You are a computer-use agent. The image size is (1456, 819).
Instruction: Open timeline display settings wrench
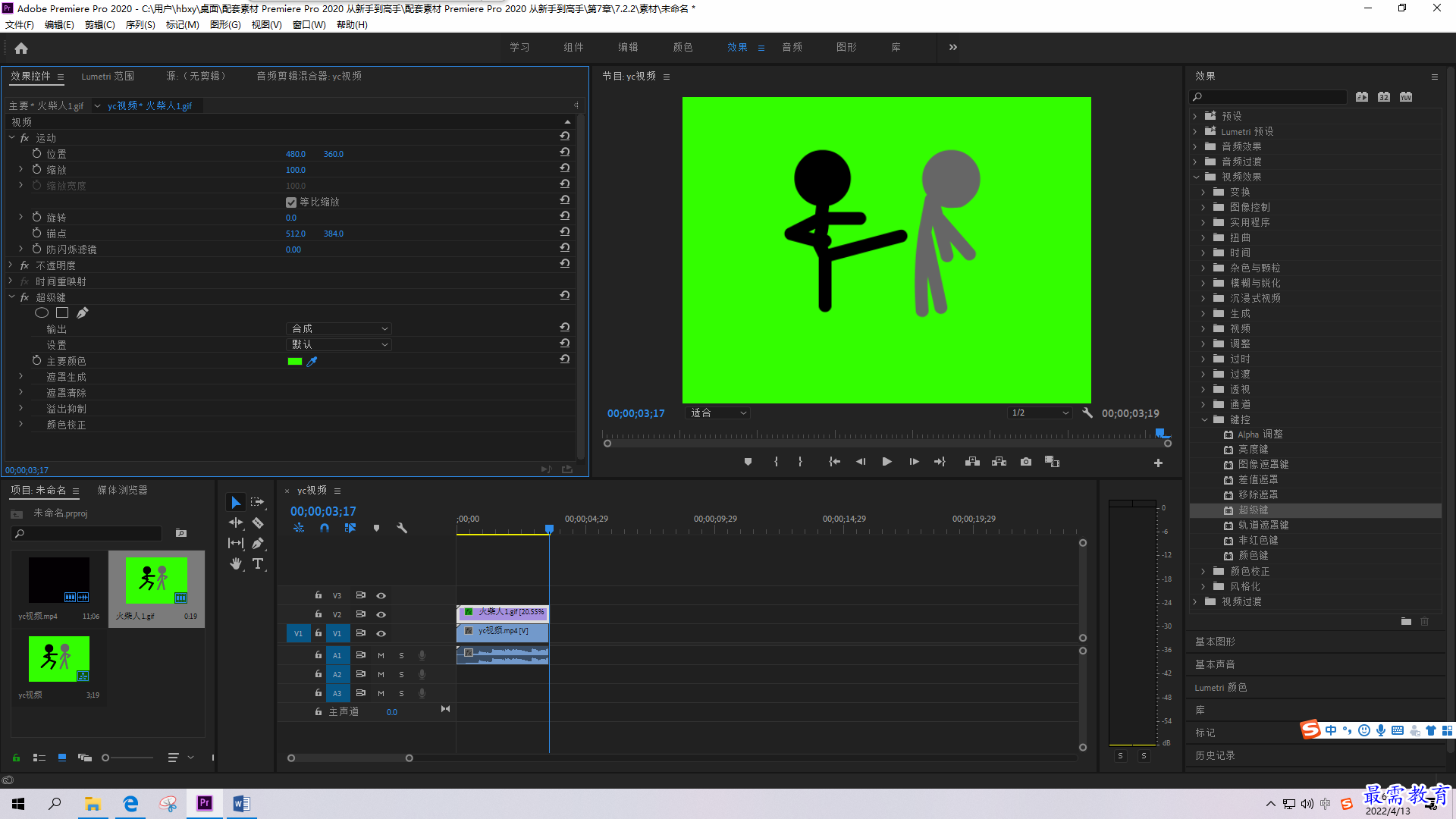[x=402, y=528]
